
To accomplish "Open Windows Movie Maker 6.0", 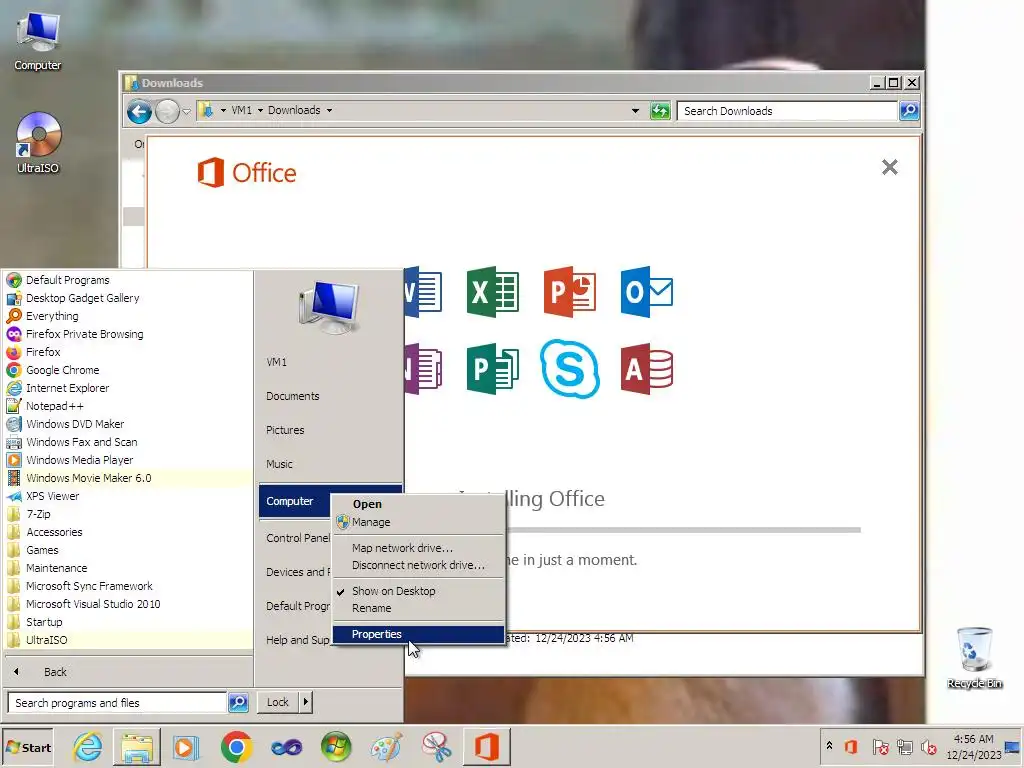I will click(88, 478).
